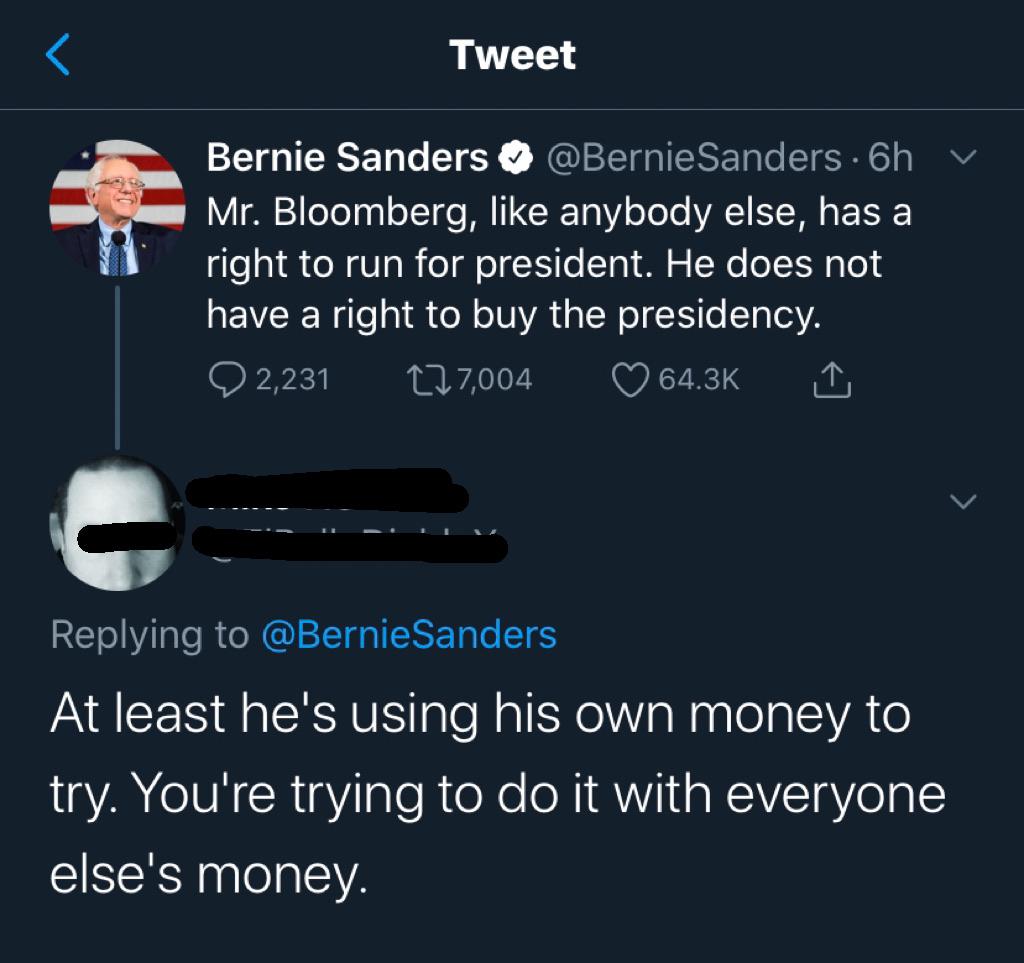Click the blacked-out replier display name
This screenshot has height=963, width=1024.
click(x=328, y=491)
